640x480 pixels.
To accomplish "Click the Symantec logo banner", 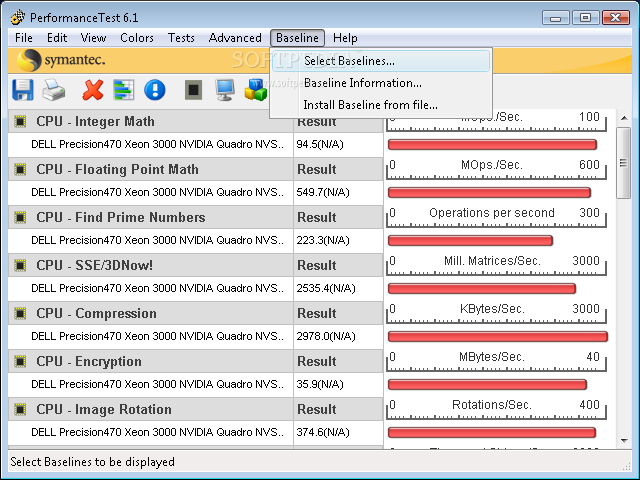I will coord(61,60).
